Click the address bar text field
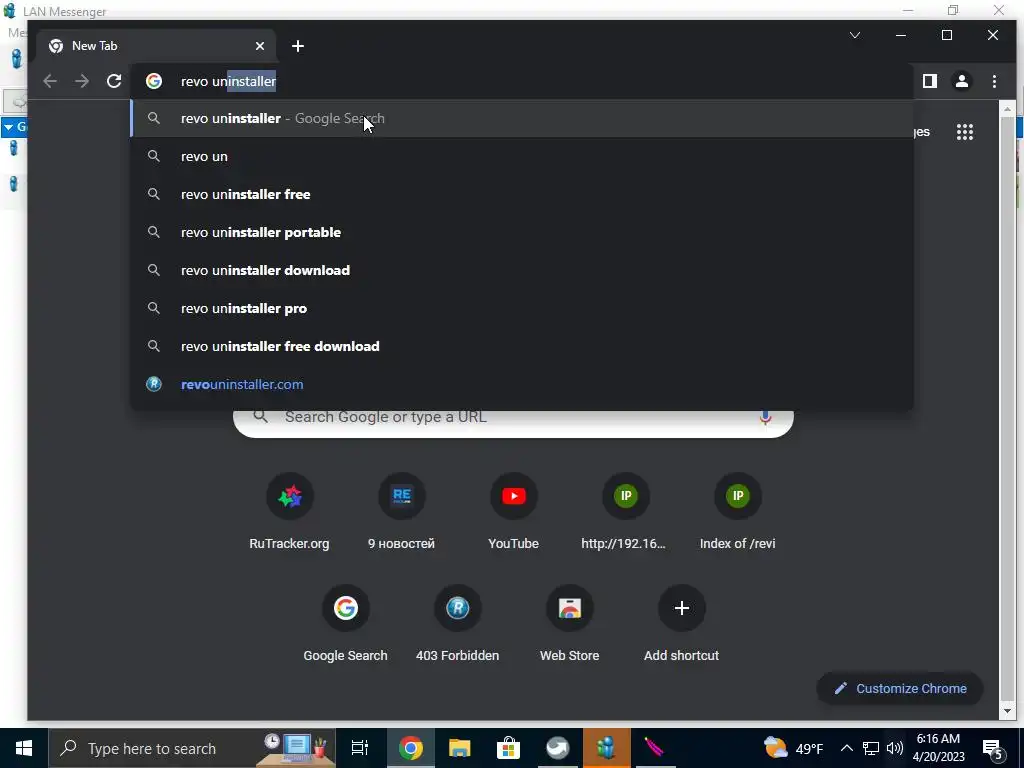This screenshot has height=768, width=1024. click(522, 81)
